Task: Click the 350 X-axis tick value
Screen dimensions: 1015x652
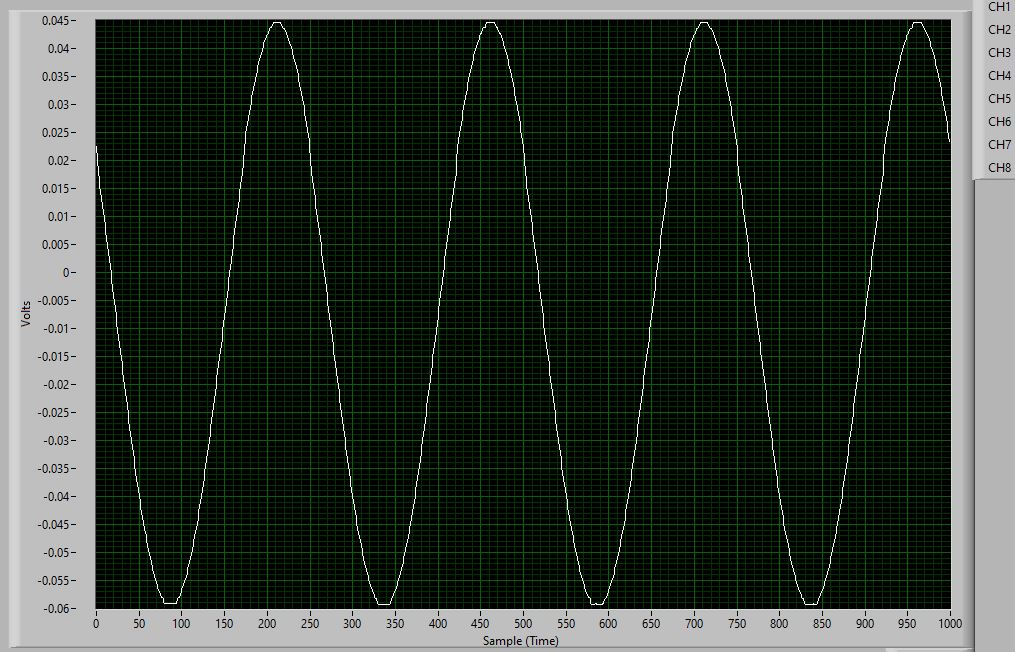Action: tap(395, 624)
